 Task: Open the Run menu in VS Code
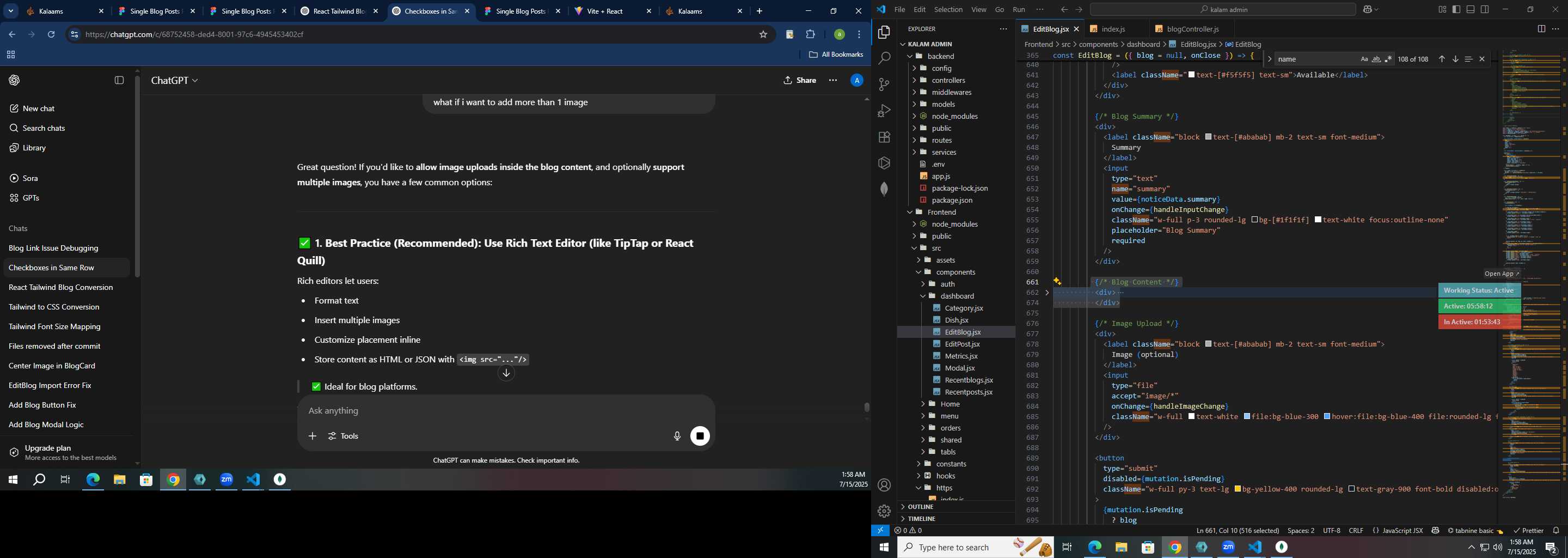click(1019, 10)
